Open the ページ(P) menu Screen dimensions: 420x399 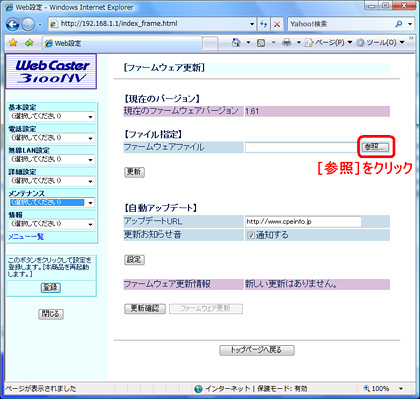(329, 43)
